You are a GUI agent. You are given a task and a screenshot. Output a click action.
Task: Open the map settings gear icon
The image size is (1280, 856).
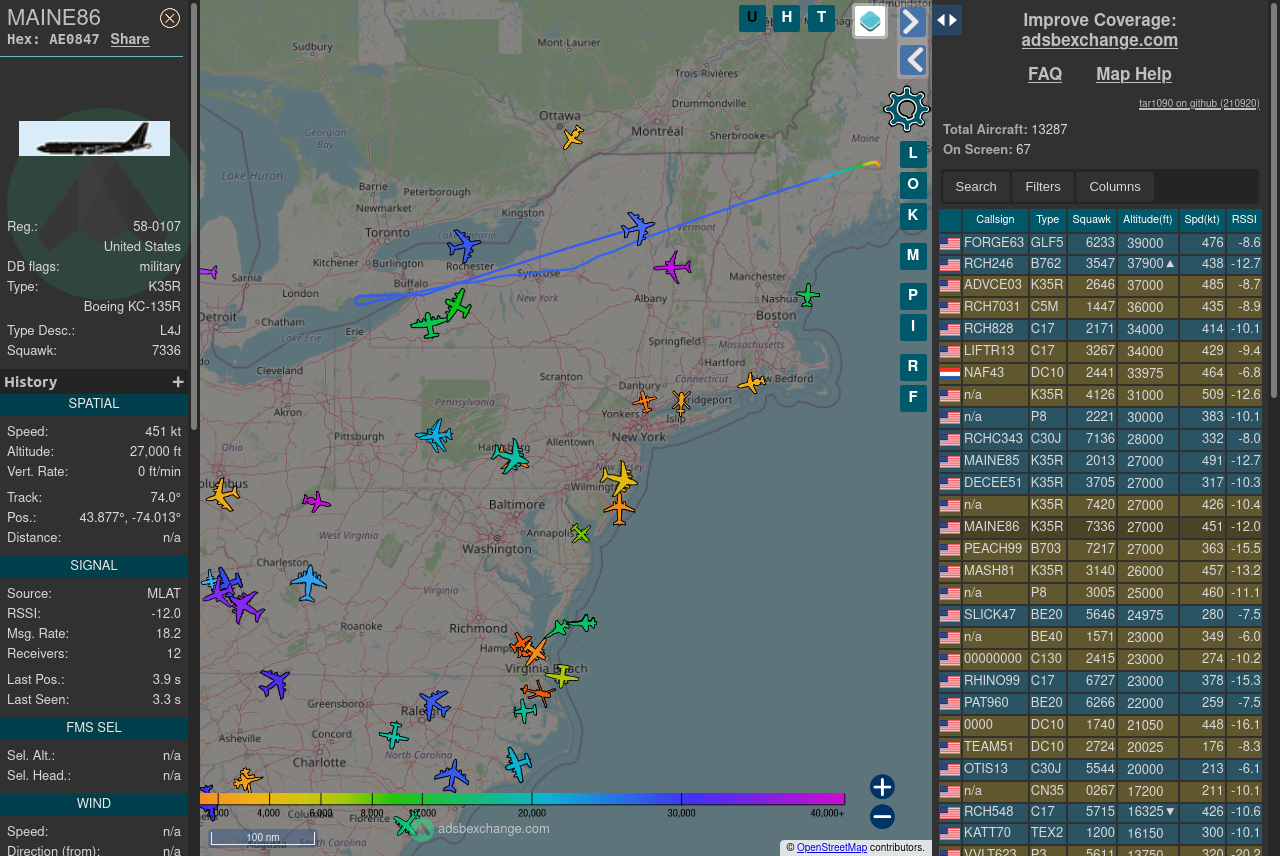(x=907, y=109)
